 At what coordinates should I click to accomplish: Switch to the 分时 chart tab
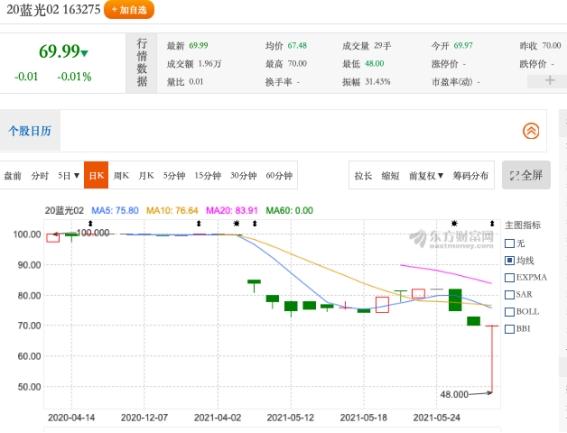[40, 176]
